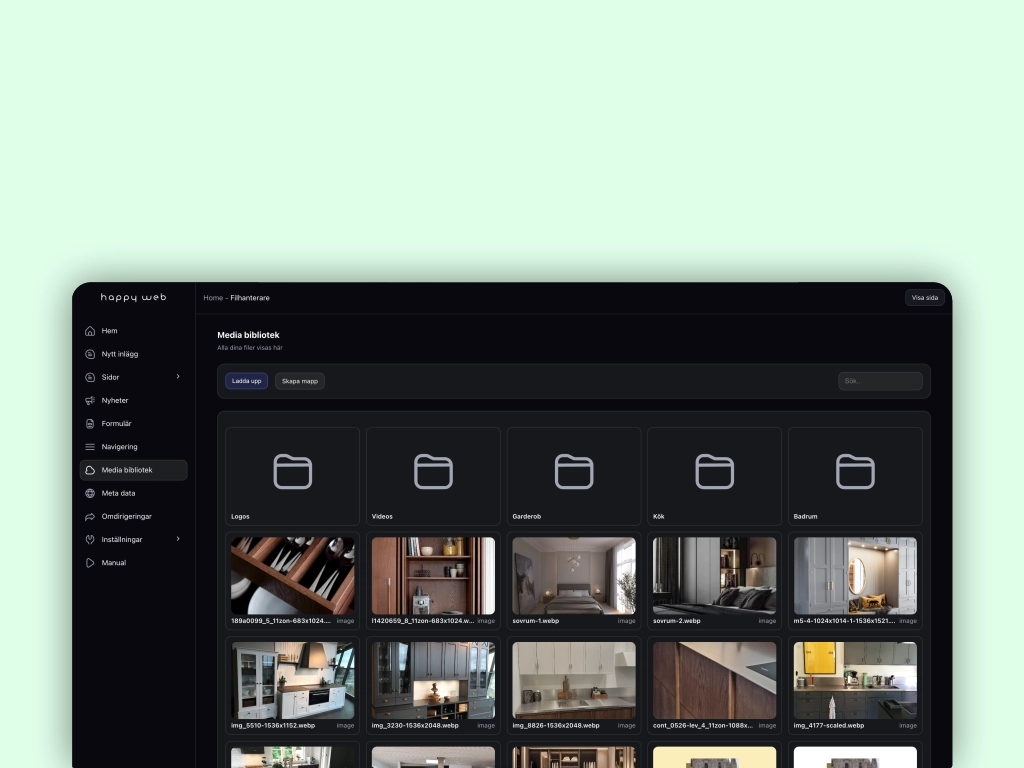Click the Meta data globe icon
The height and width of the screenshot is (768, 1024).
(90, 493)
